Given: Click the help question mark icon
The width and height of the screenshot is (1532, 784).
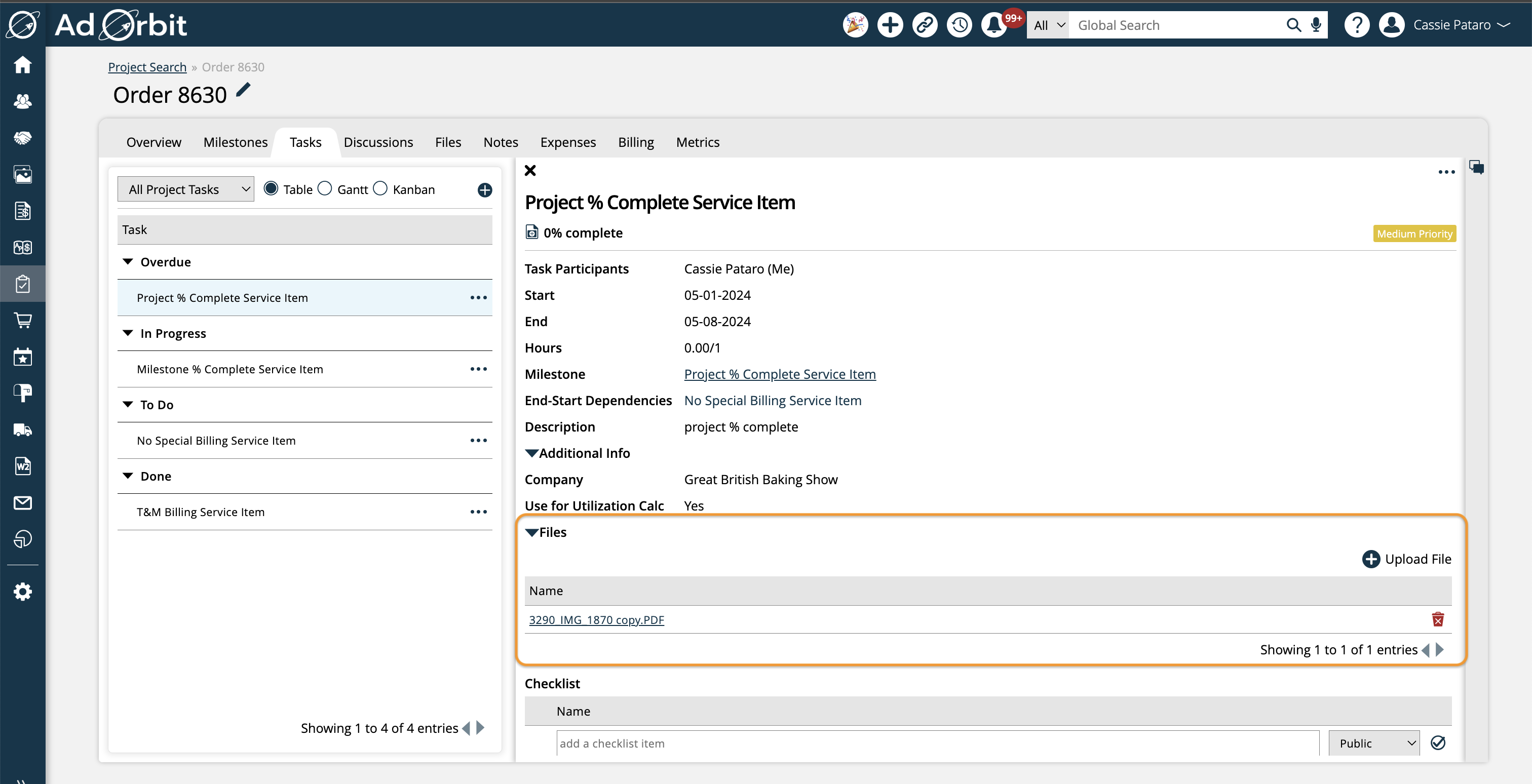Looking at the screenshot, I should (x=1358, y=25).
